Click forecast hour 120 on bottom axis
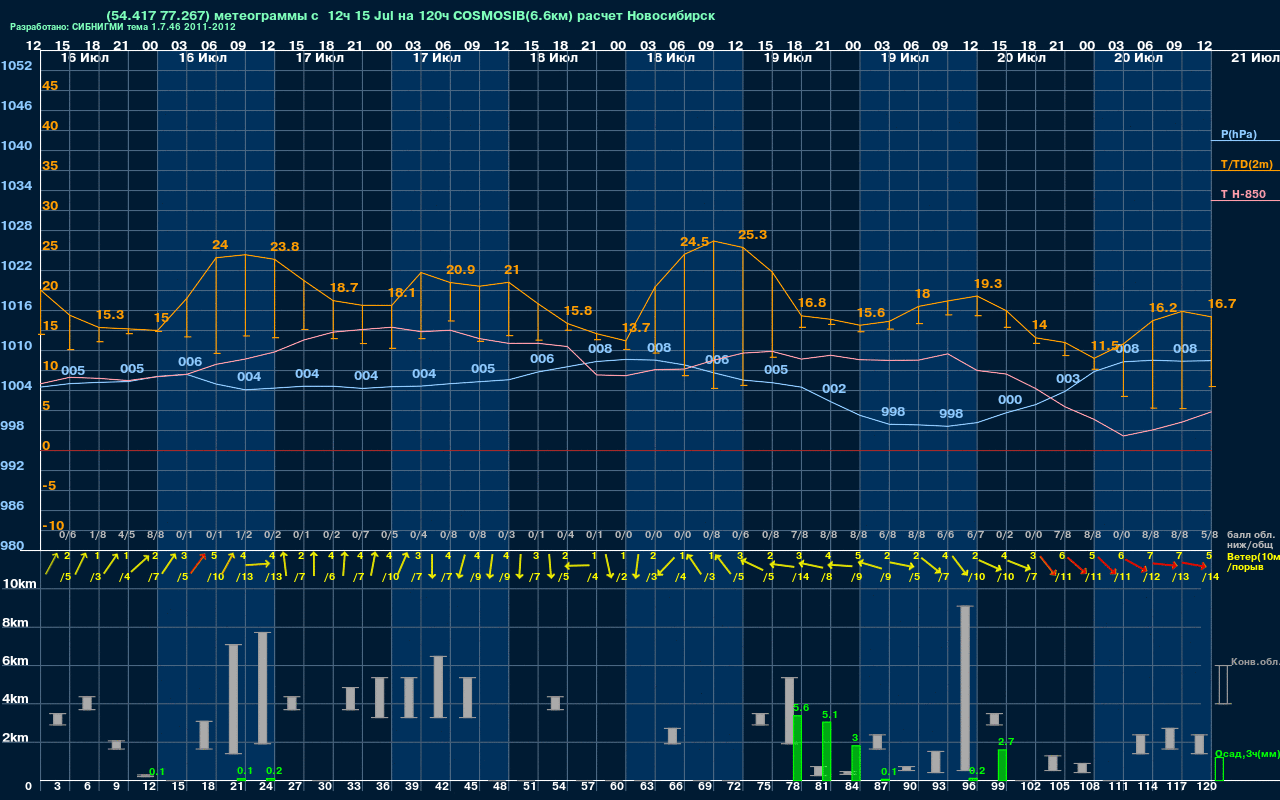Viewport: 1280px width, 800px height. tap(1207, 788)
